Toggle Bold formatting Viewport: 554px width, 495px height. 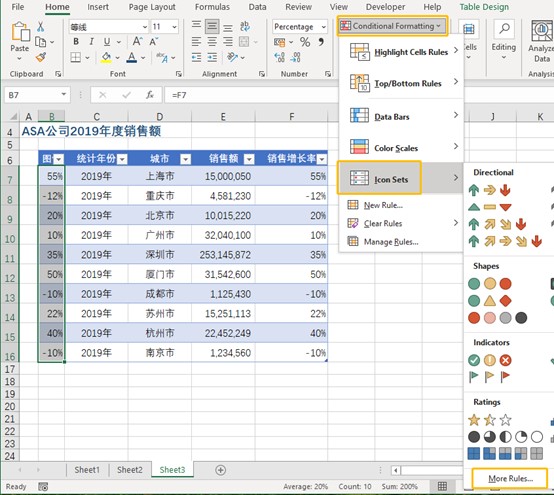(76, 42)
